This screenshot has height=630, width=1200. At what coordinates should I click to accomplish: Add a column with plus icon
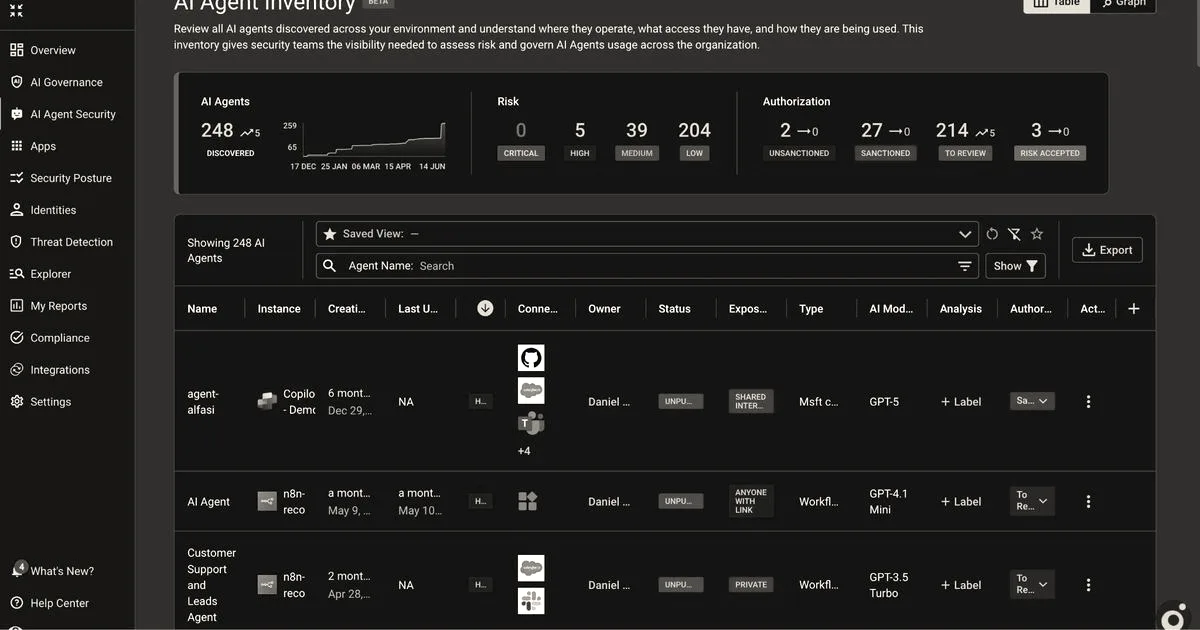(1134, 308)
